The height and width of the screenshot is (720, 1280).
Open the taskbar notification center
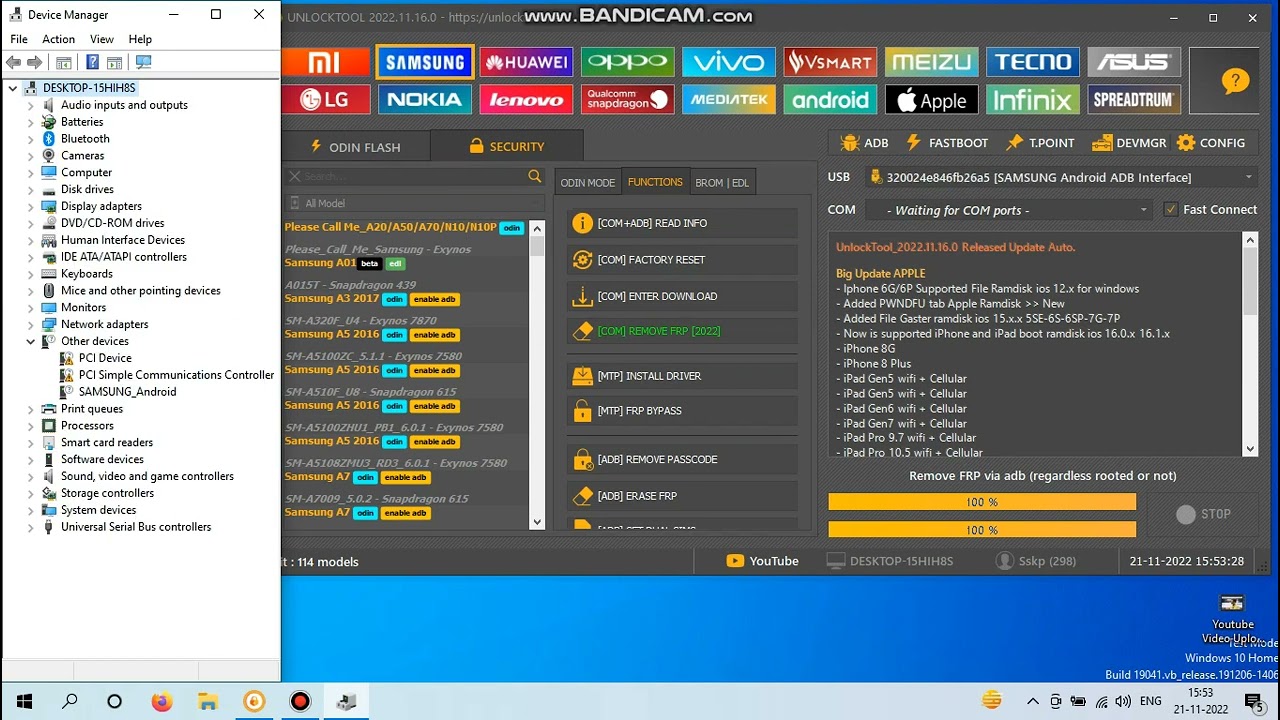tap(1253, 702)
